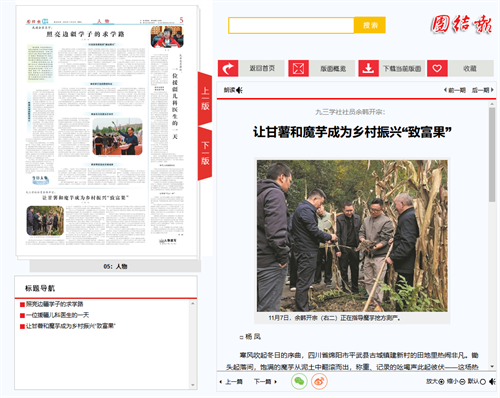Click the article scrollbar down arrow
This screenshot has width=500, height=398.
coord(492,366)
